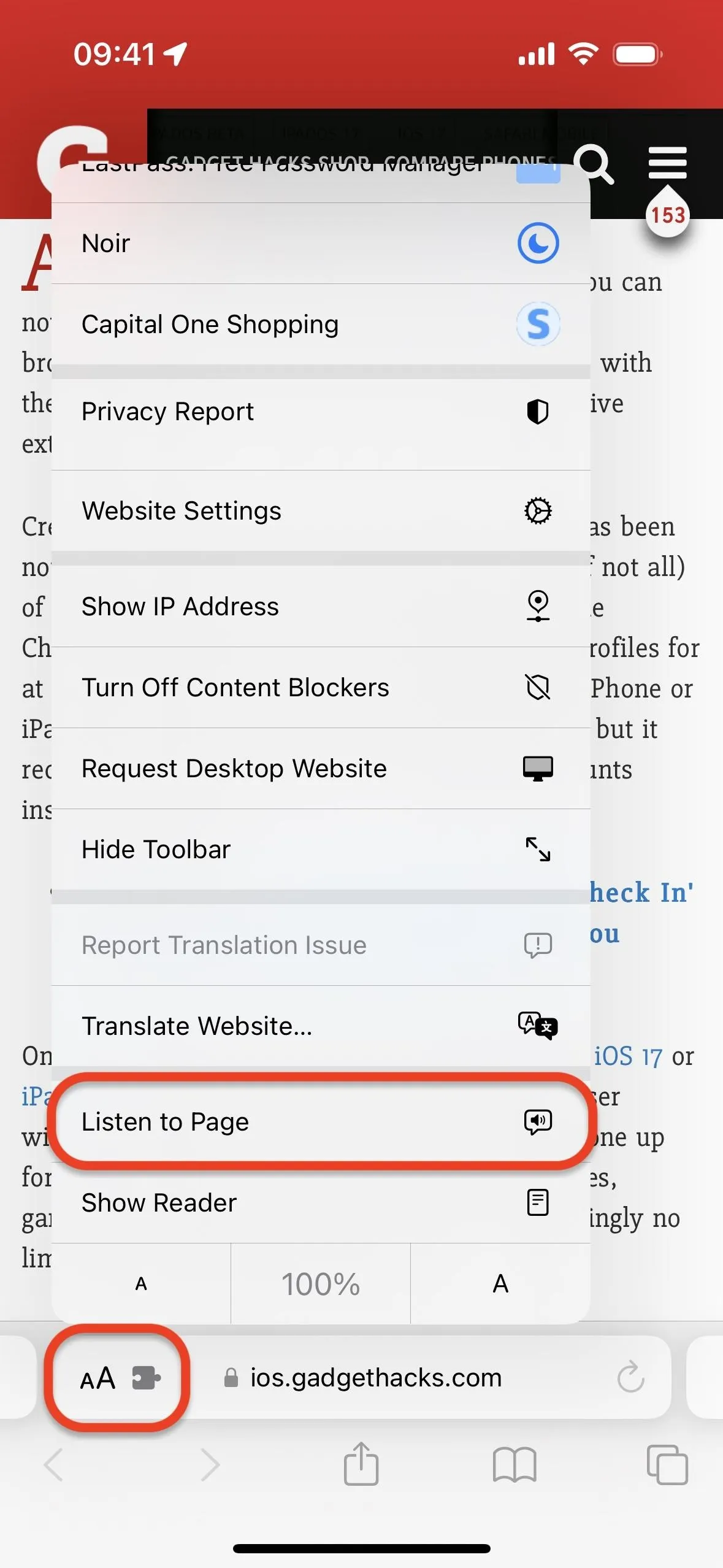Tap the Translate Website language icon
723x1568 pixels.
538,1026
